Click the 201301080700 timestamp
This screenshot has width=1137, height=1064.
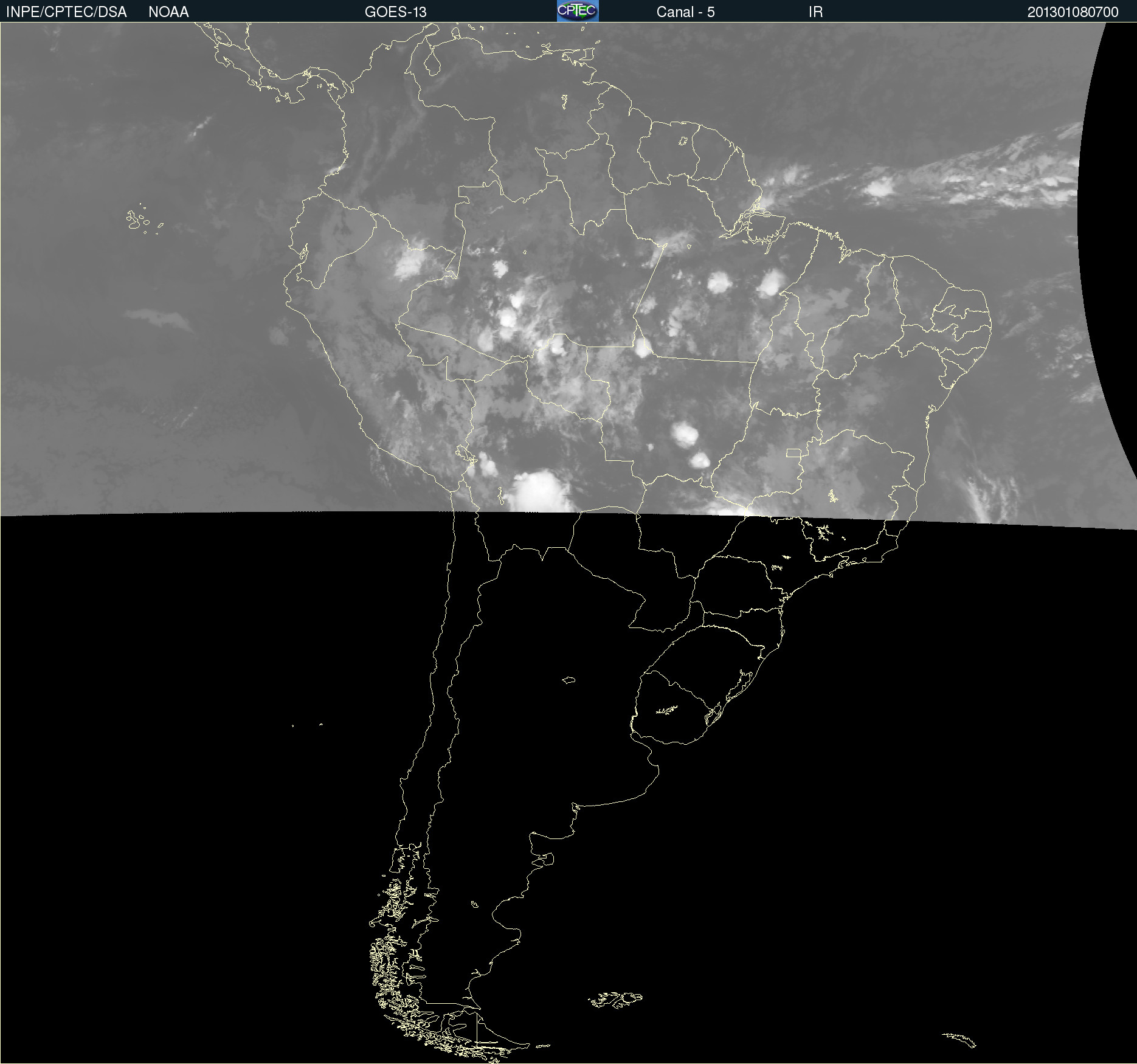1073,12
